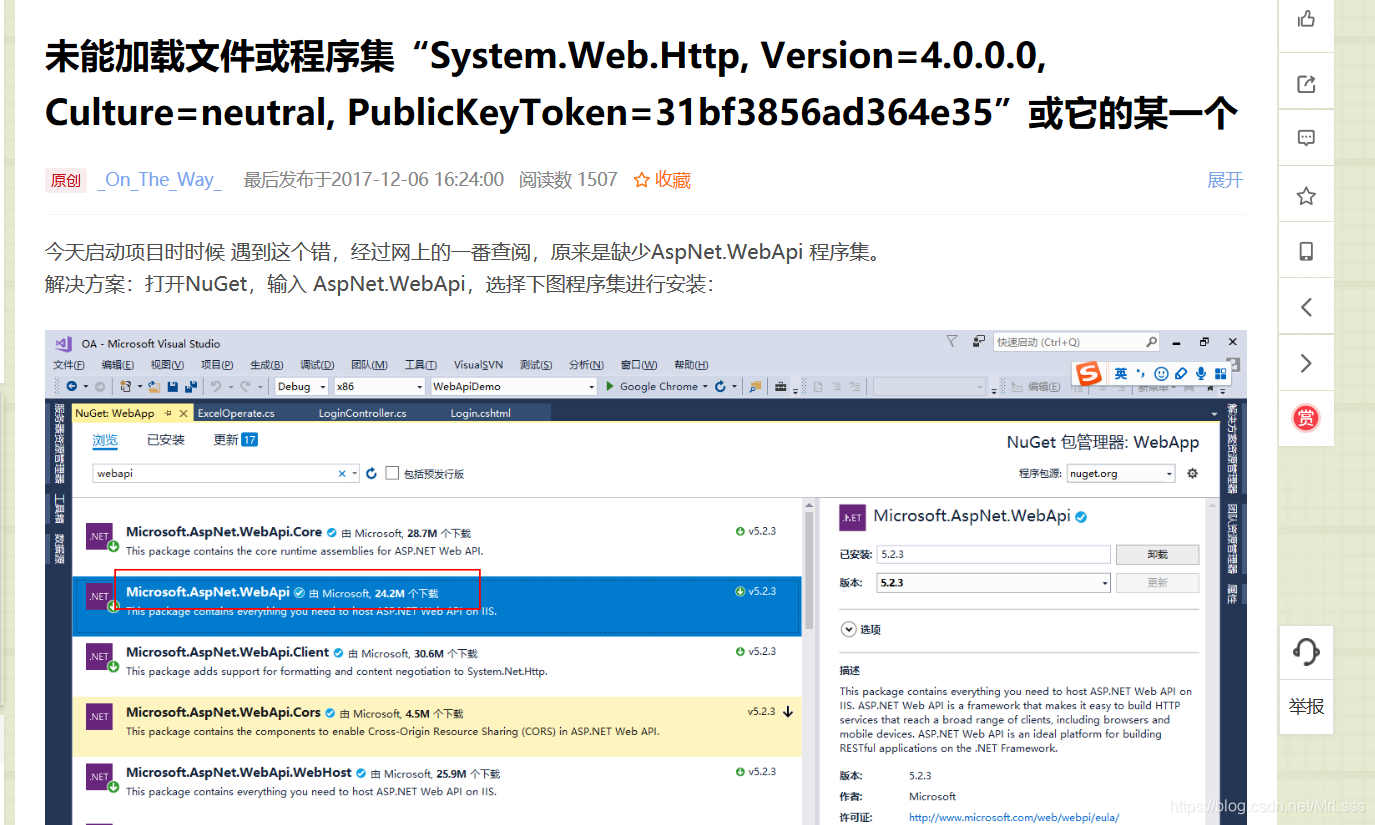Click the refresh icon next to webapi search
This screenshot has height=825, width=1375.
tap(372, 473)
